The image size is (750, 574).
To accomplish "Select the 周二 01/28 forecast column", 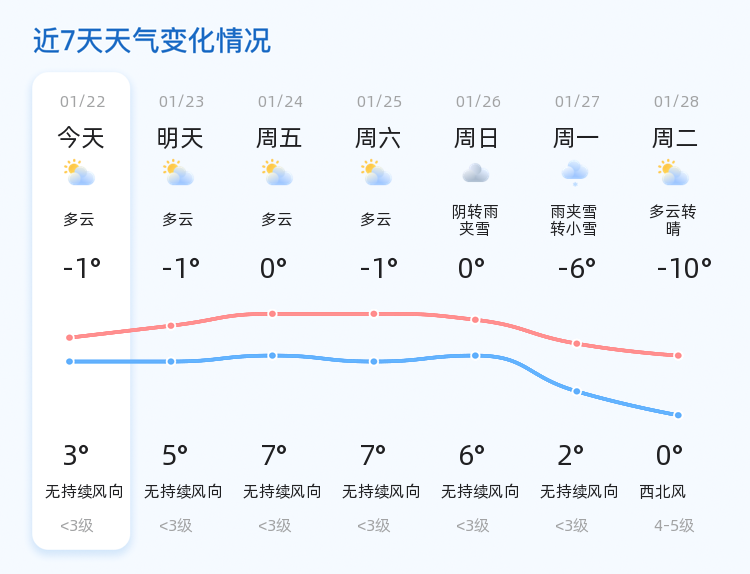I will tap(676, 311).
